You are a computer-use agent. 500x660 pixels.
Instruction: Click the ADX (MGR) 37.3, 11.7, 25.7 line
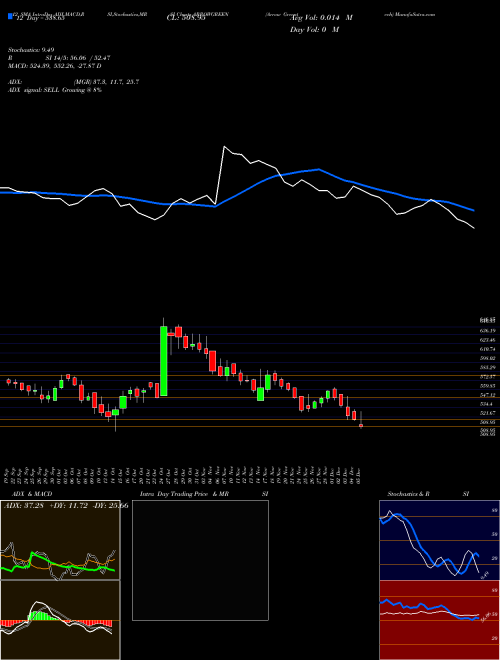coord(74,82)
